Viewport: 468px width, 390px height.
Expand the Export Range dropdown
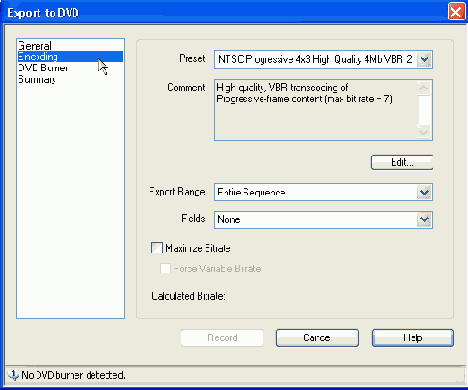tap(424, 192)
